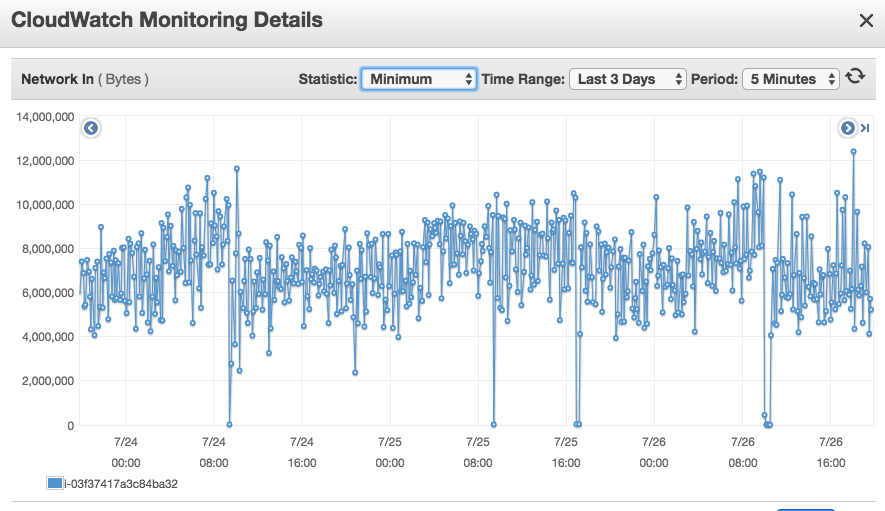Click the 7/25 00:00 x-axis label
The width and height of the screenshot is (885, 511).
point(389,452)
